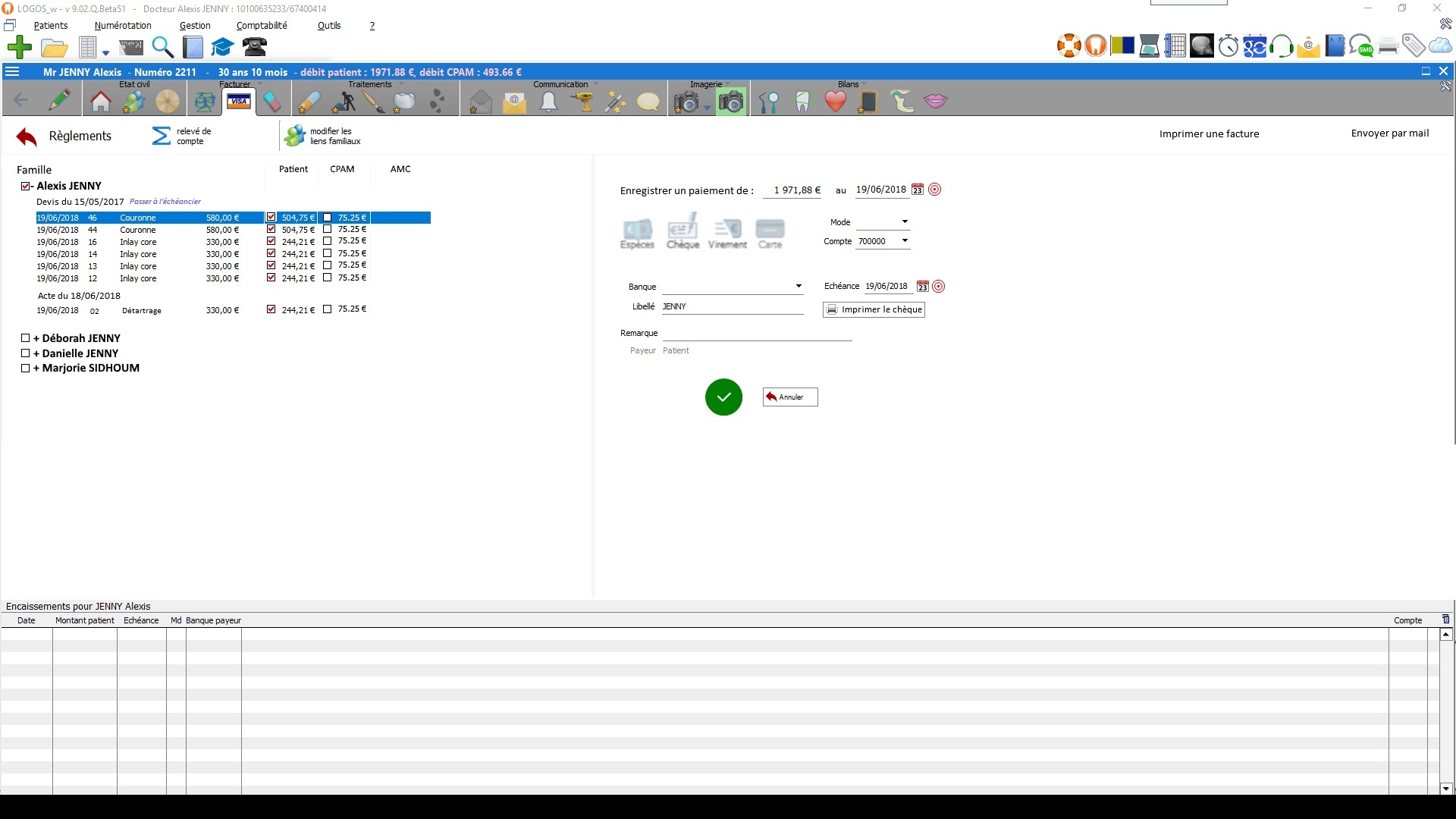Uncheck Patient checkbox on Couronne 44 row

pos(271,229)
